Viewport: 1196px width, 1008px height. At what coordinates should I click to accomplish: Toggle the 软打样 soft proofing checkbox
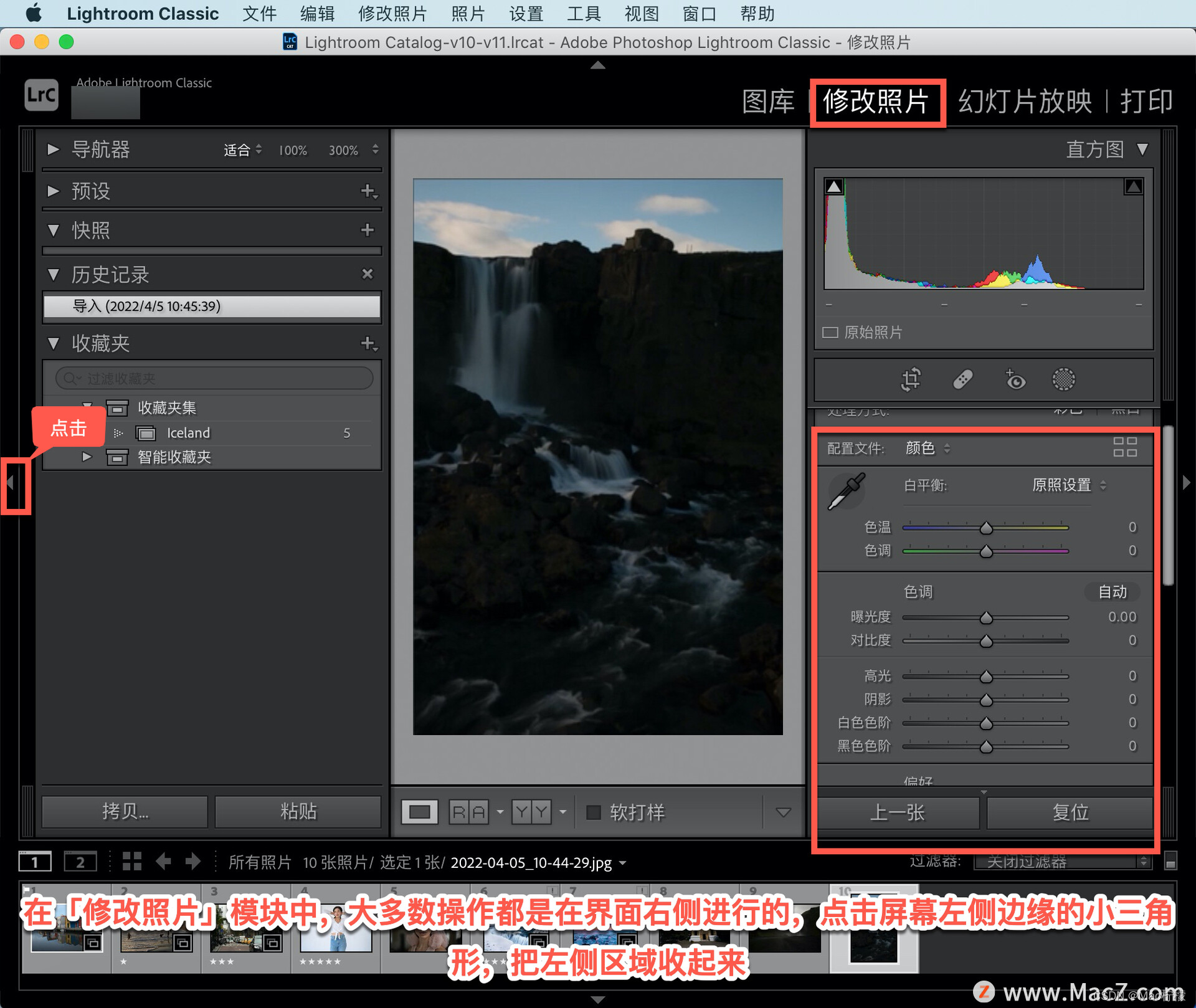coord(594,812)
